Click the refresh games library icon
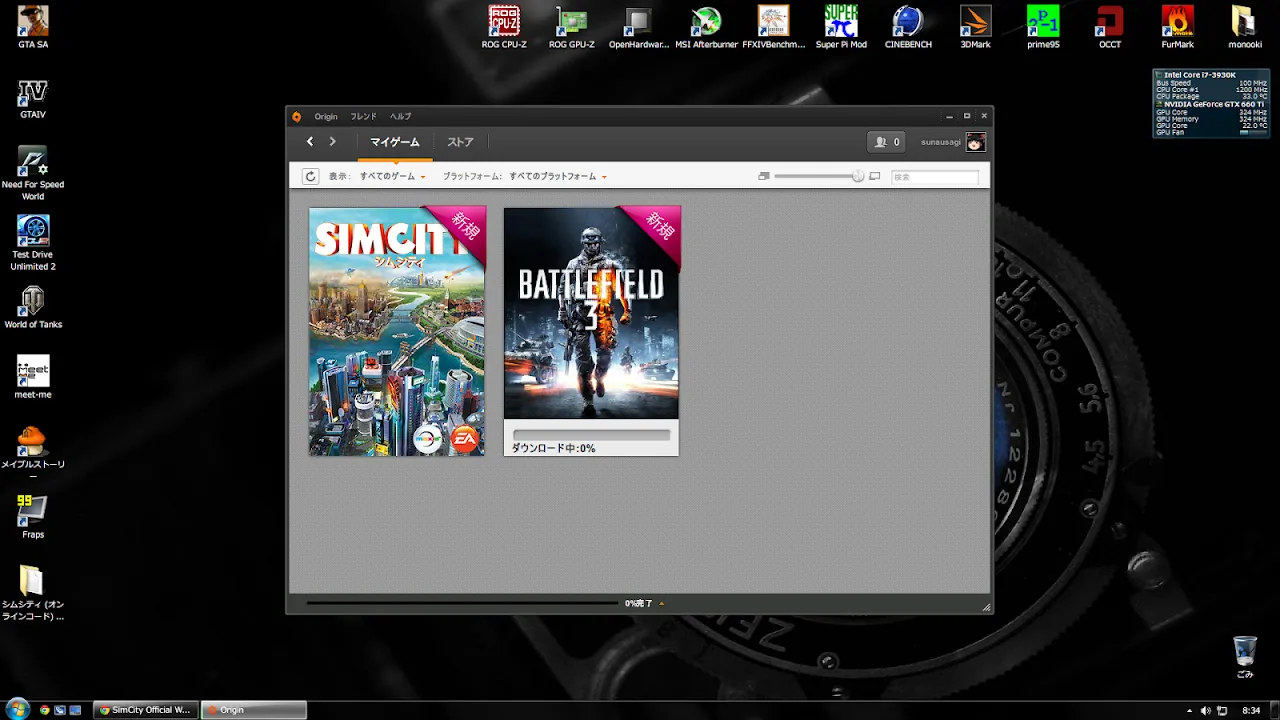The image size is (1280, 720). pos(310,176)
